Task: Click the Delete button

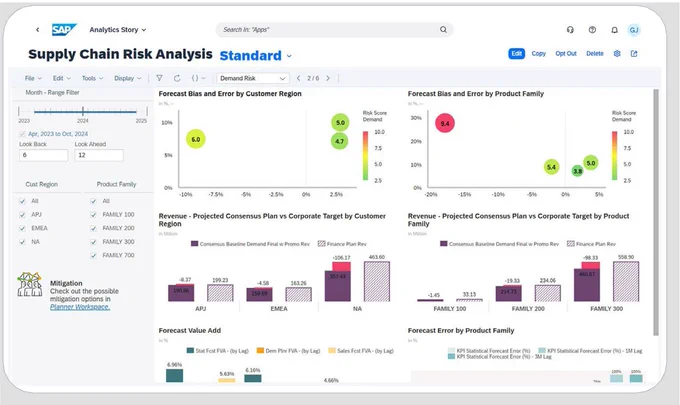Action: 595,54
